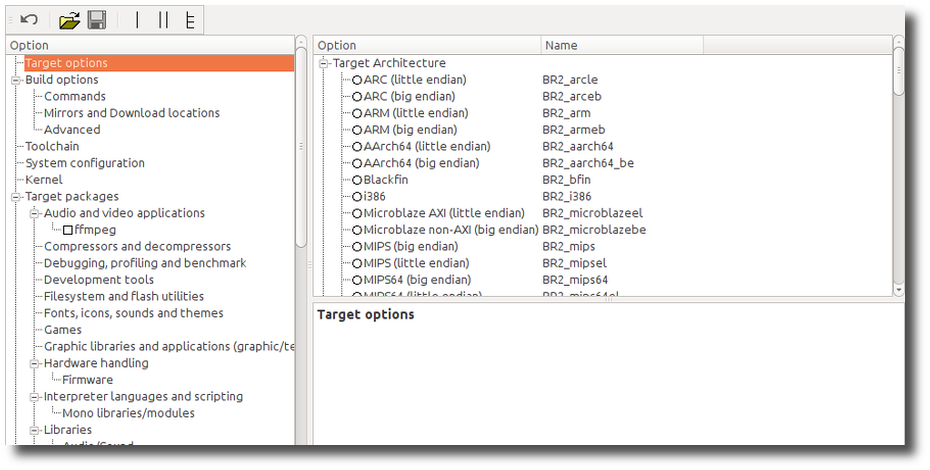This screenshot has width=930, height=470.
Task: Select System configuration in option tree
Action: tap(85, 163)
